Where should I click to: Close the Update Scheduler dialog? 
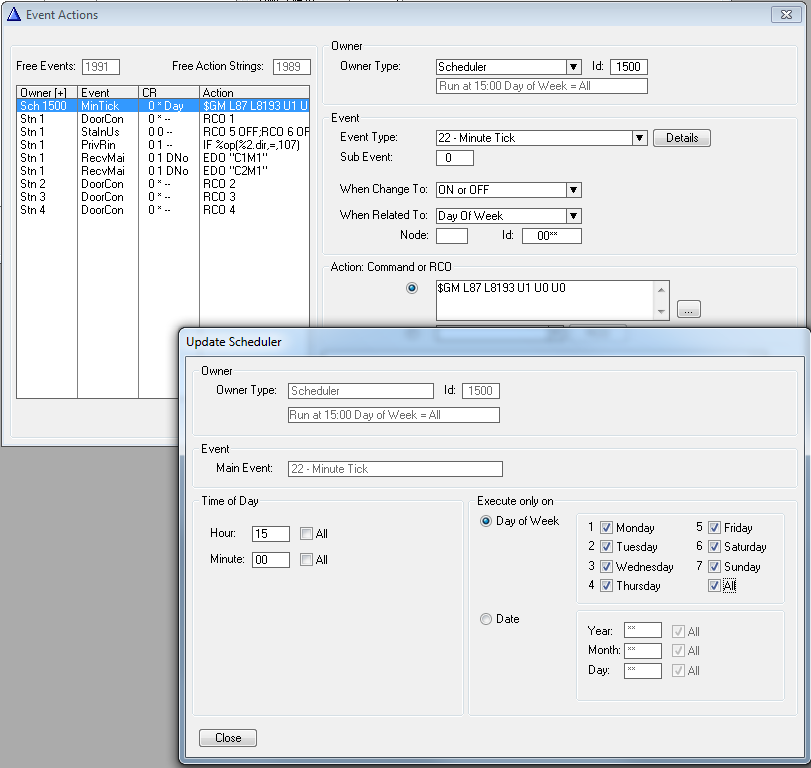[x=228, y=738]
